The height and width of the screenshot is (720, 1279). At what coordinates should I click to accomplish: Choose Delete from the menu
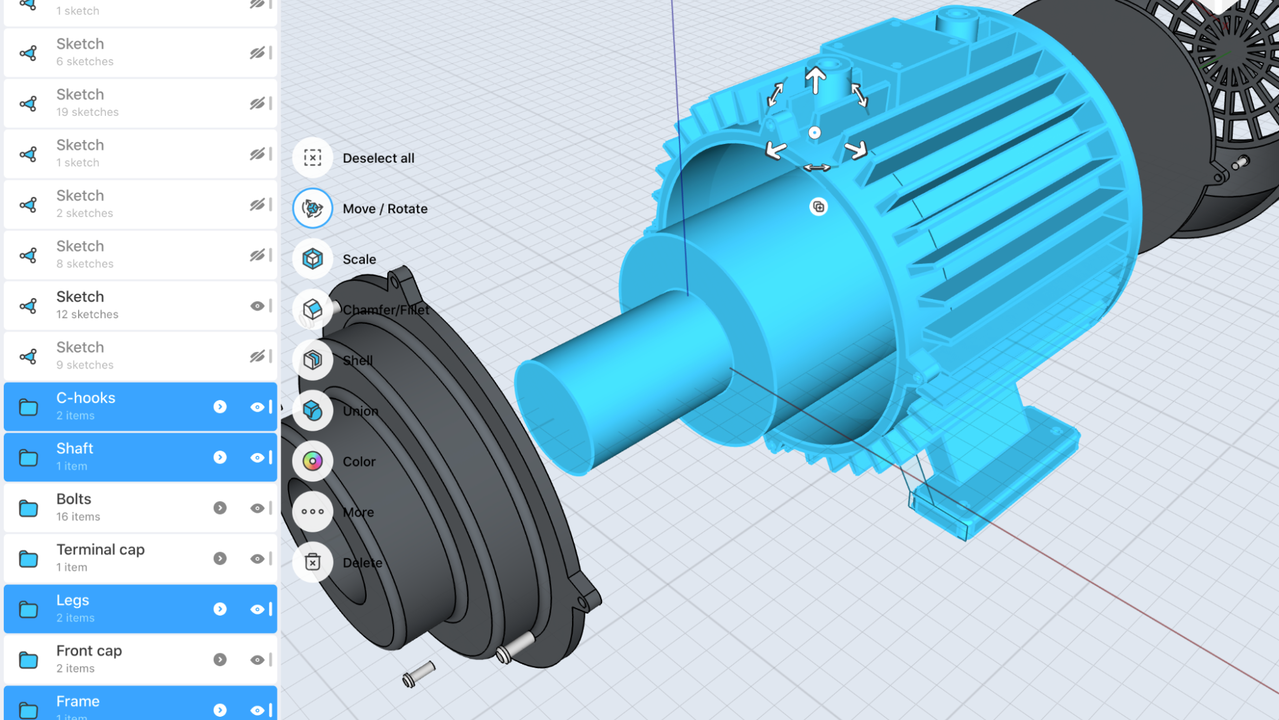[360, 562]
